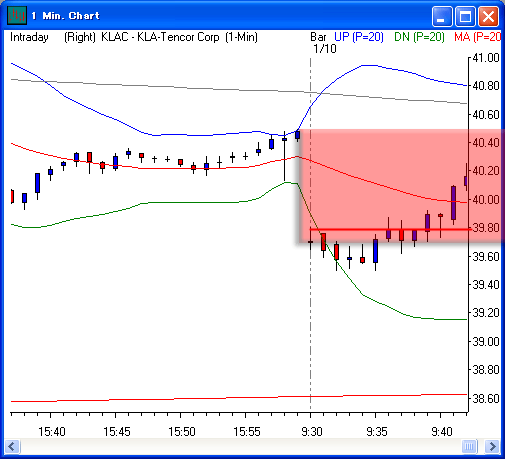The image size is (505, 459).
Task: Click the 39.60 price axis label
Action: (x=486, y=257)
